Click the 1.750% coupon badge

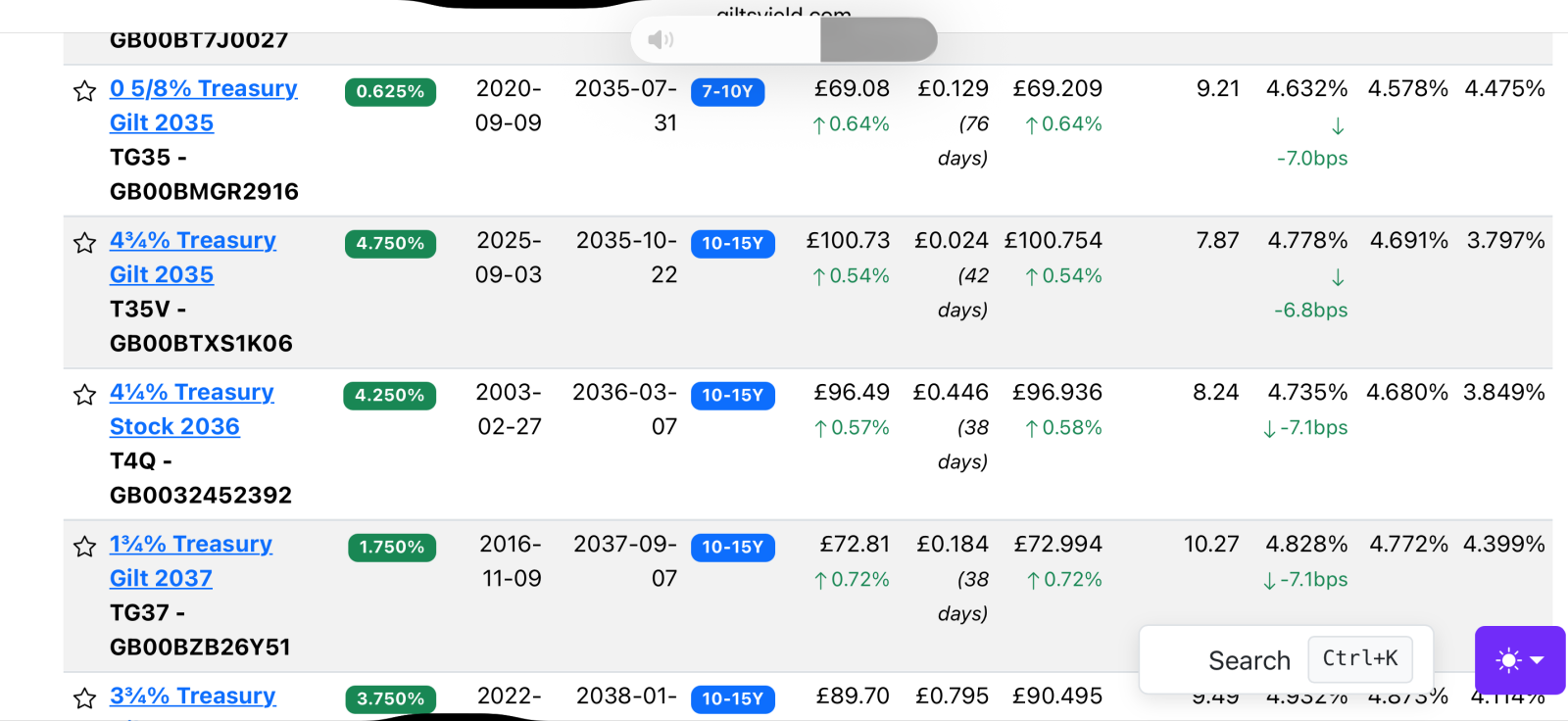(x=391, y=548)
